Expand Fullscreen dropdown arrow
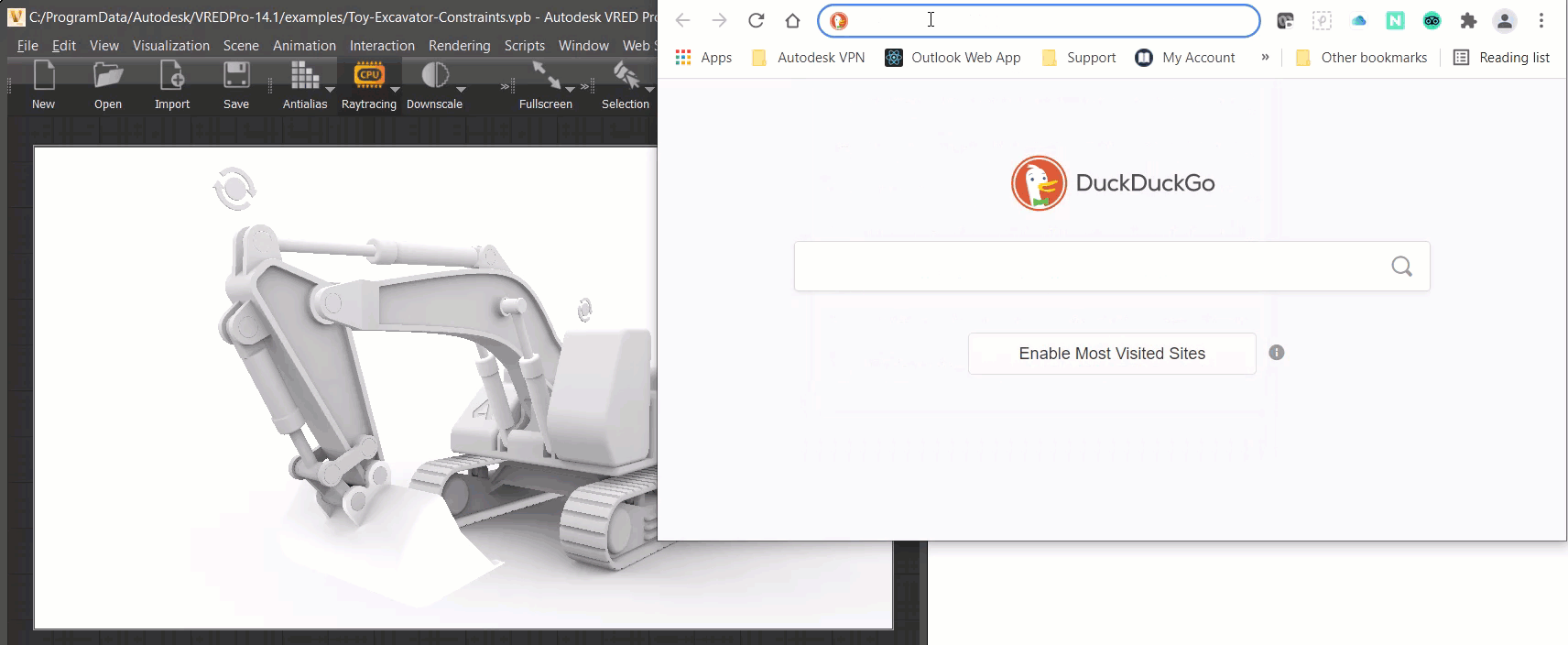 (570, 90)
